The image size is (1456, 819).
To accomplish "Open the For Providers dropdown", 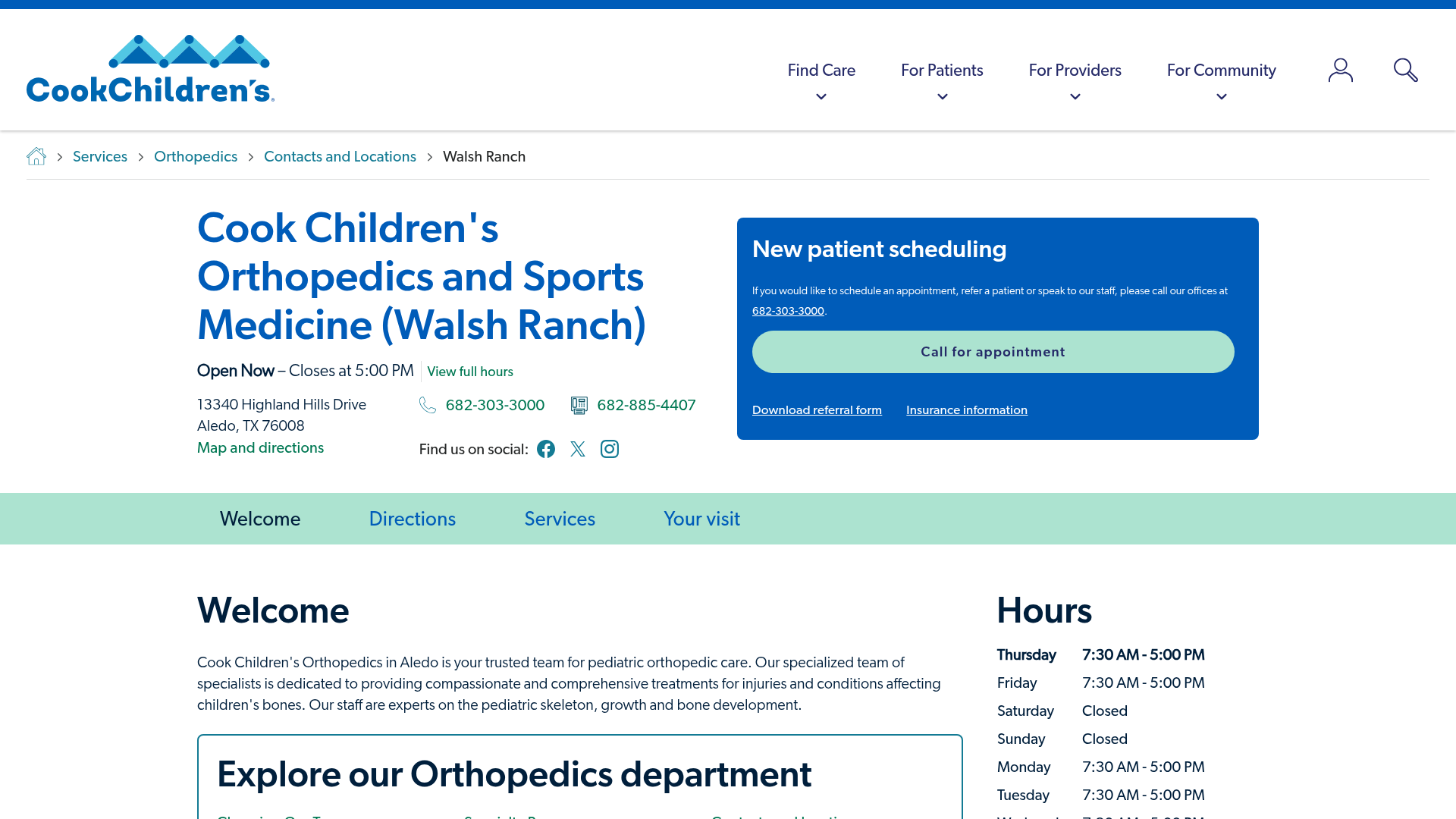I will (1075, 70).
